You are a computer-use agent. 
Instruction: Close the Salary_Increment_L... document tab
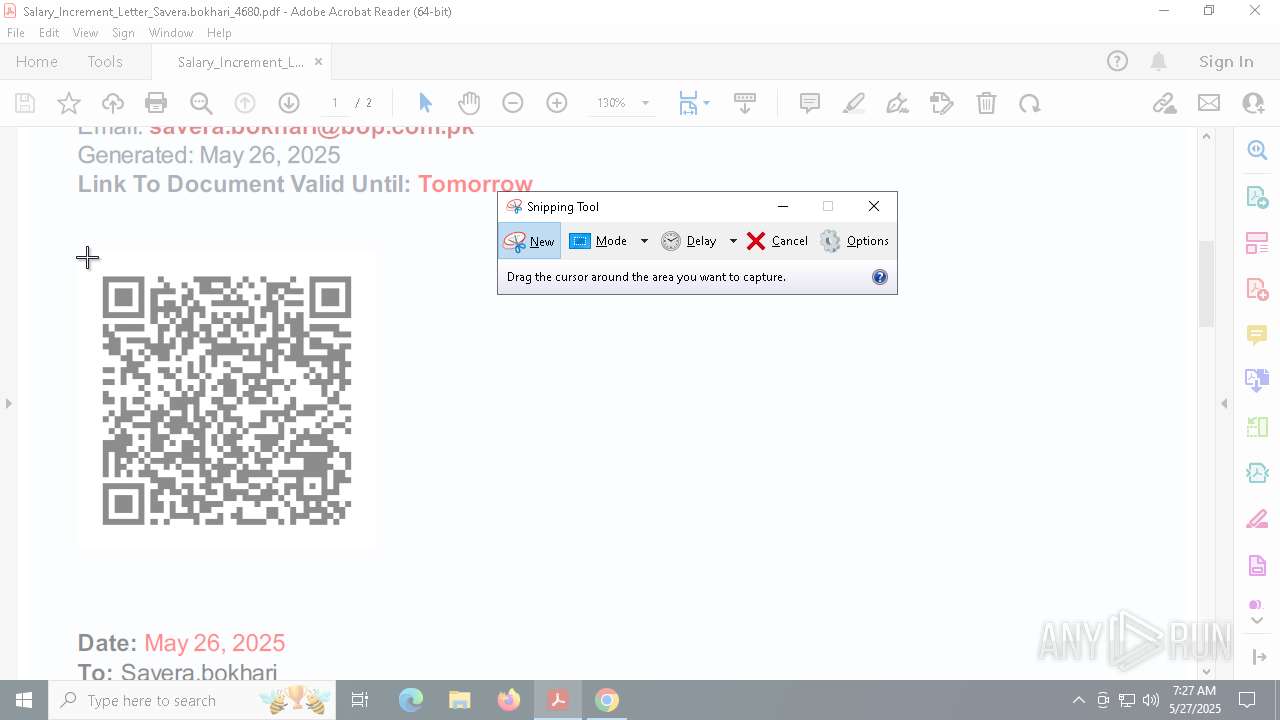pos(318,62)
